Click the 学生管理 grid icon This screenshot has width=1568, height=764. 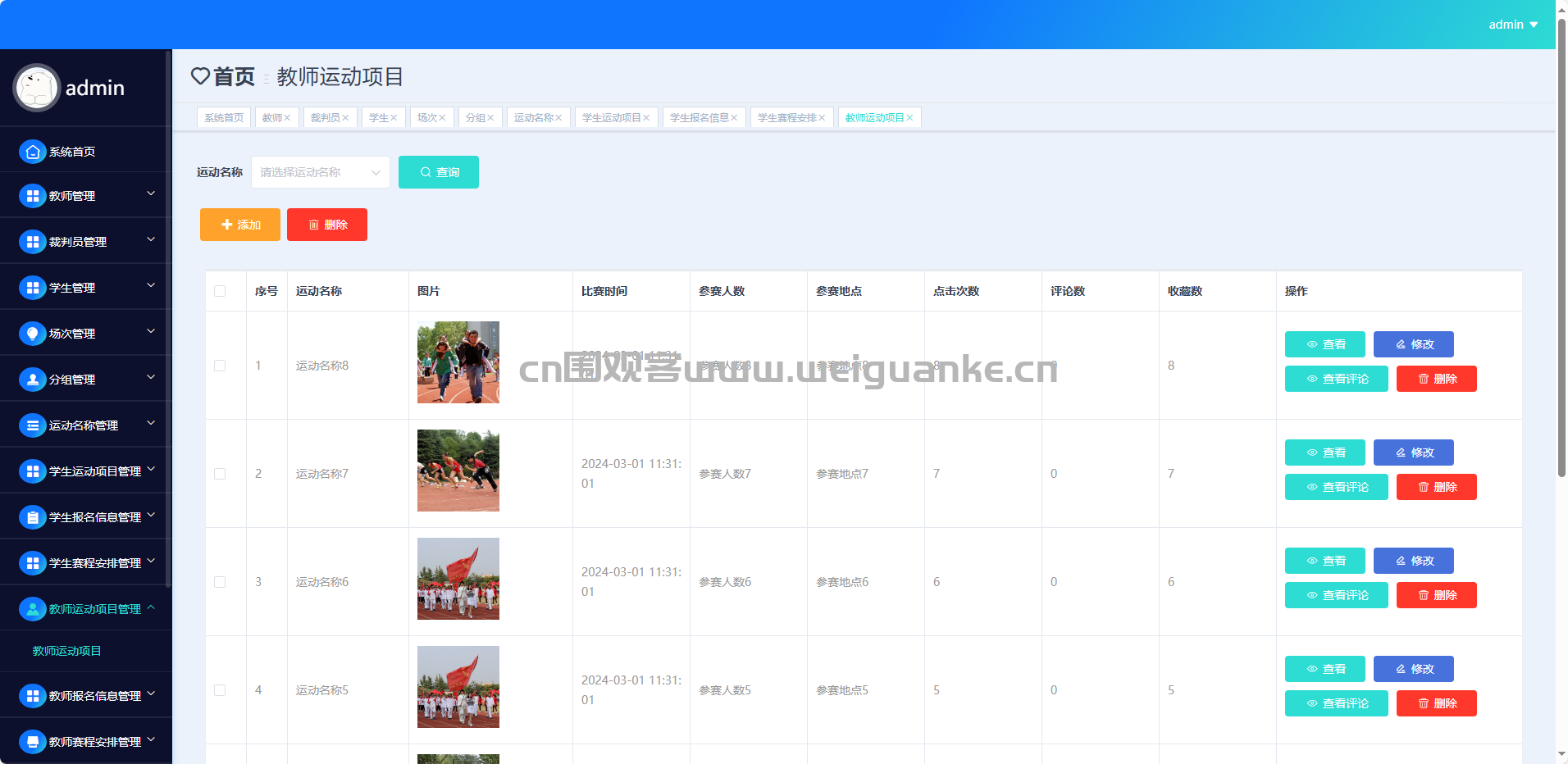(x=33, y=288)
